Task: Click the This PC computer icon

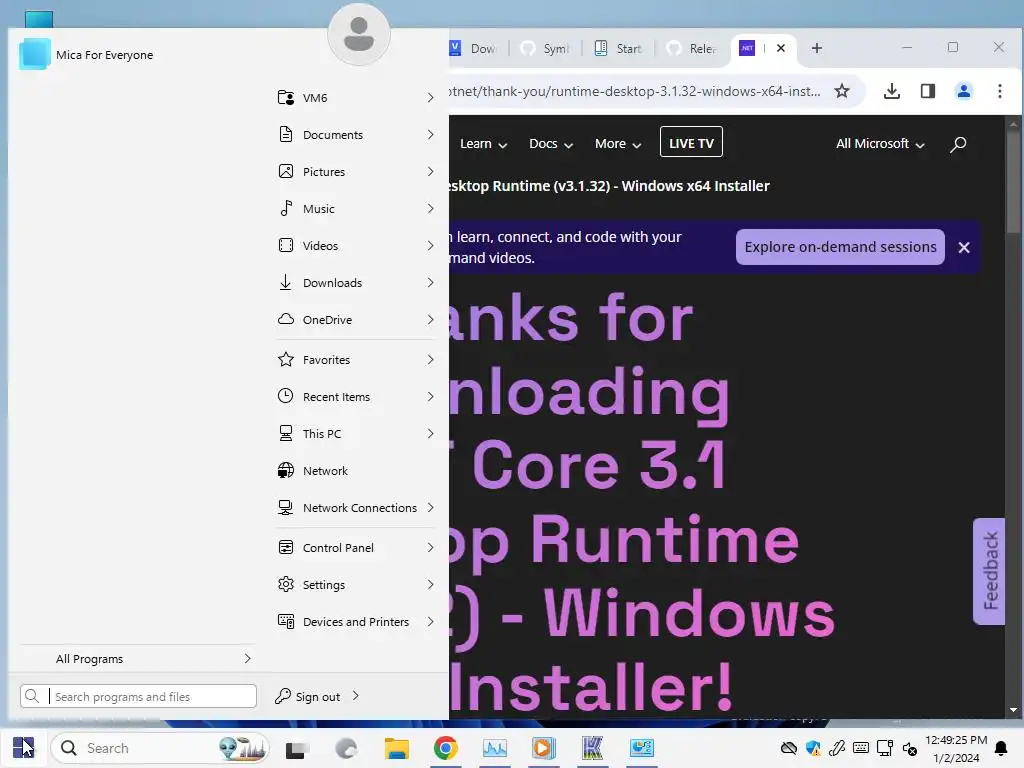Action: 286,434
